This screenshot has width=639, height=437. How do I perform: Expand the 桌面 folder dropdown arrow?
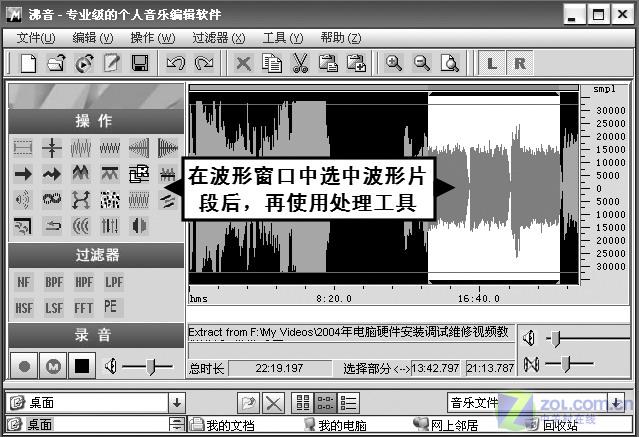[177, 403]
